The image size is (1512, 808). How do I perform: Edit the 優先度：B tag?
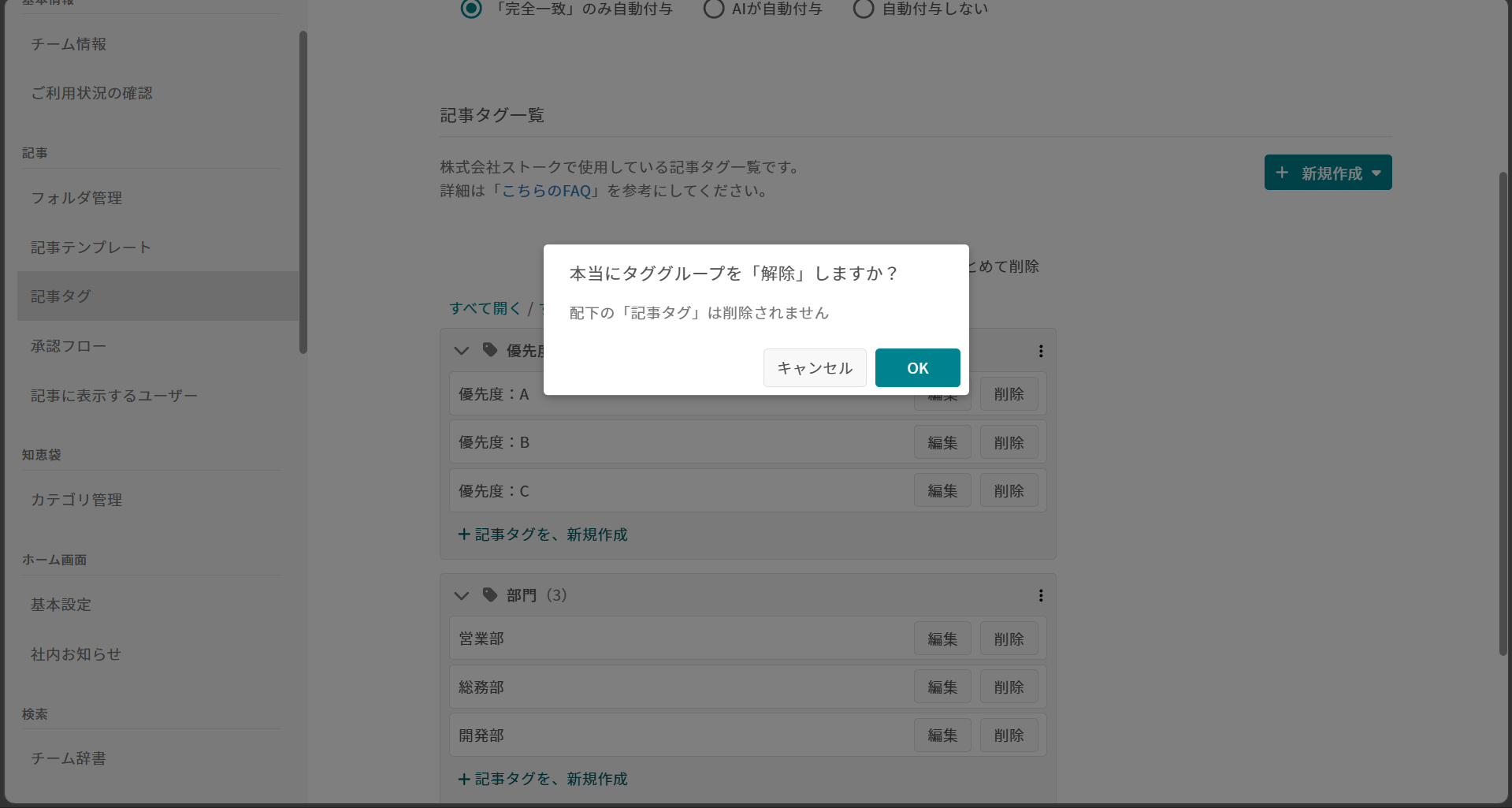(942, 442)
